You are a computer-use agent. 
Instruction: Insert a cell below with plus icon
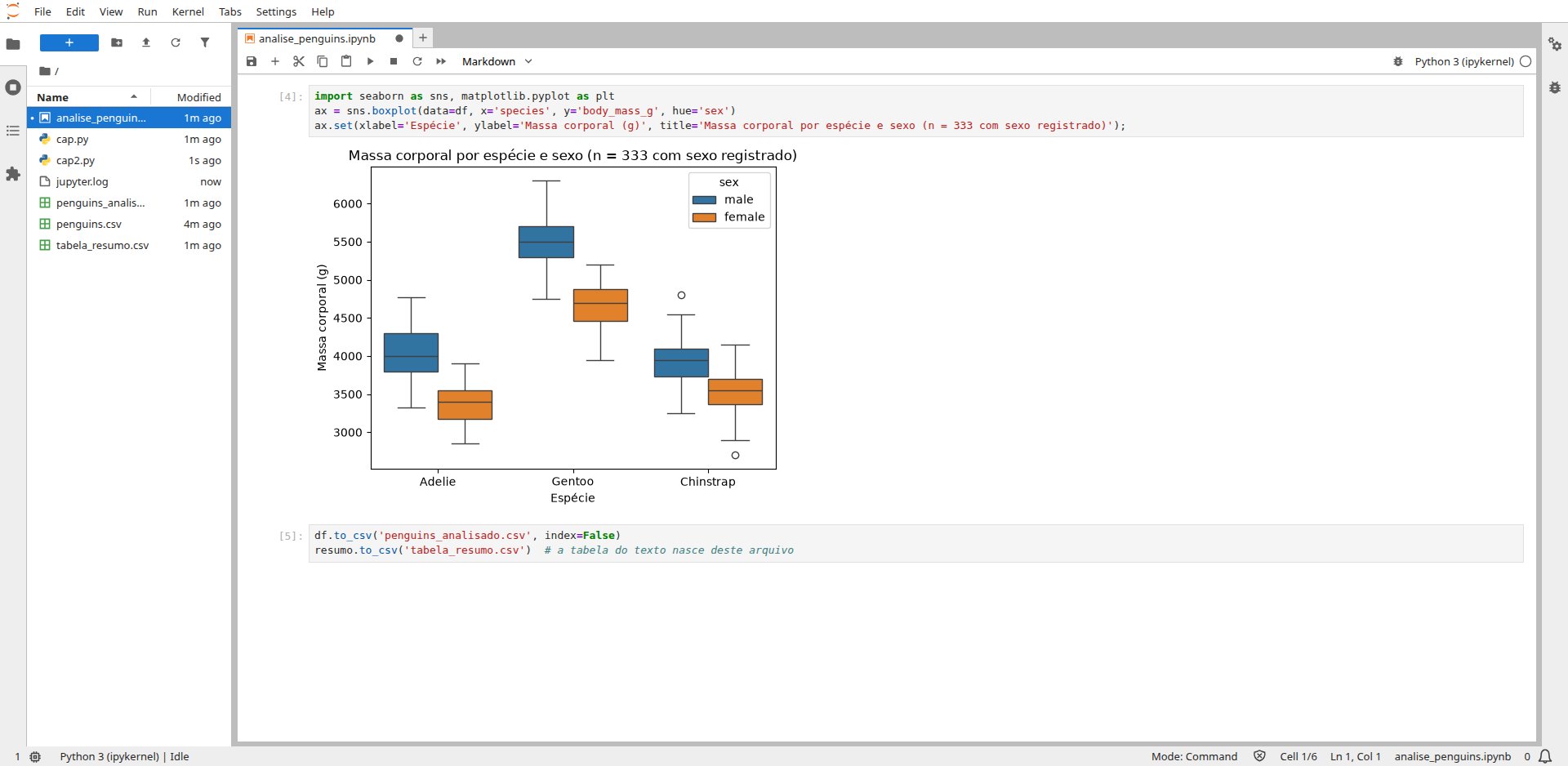(x=275, y=61)
